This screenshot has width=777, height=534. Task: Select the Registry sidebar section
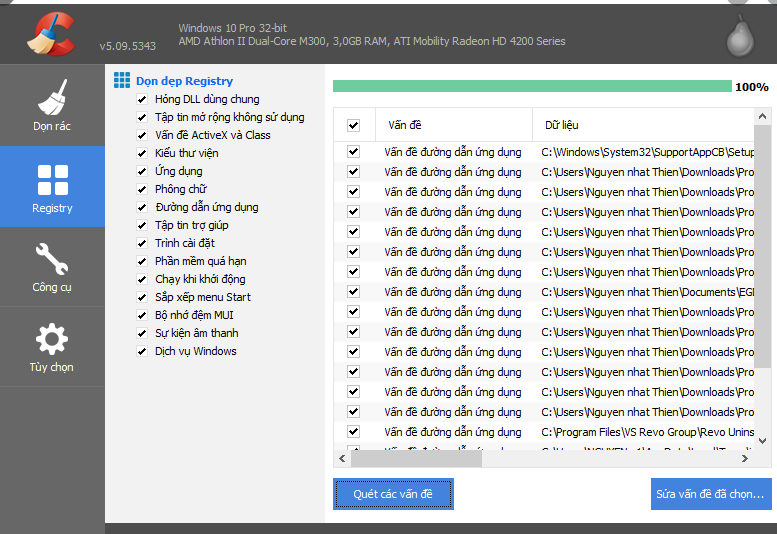point(52,187)
